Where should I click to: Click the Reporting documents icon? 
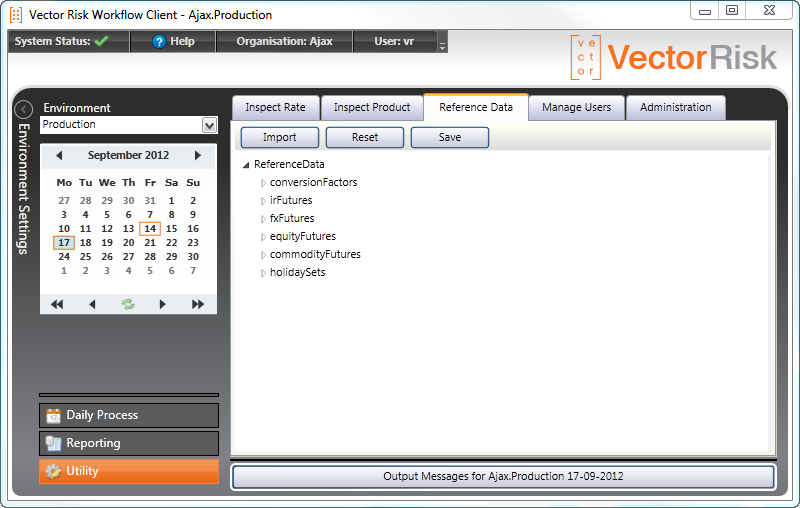pyautogui.click(x=53, y=444)
